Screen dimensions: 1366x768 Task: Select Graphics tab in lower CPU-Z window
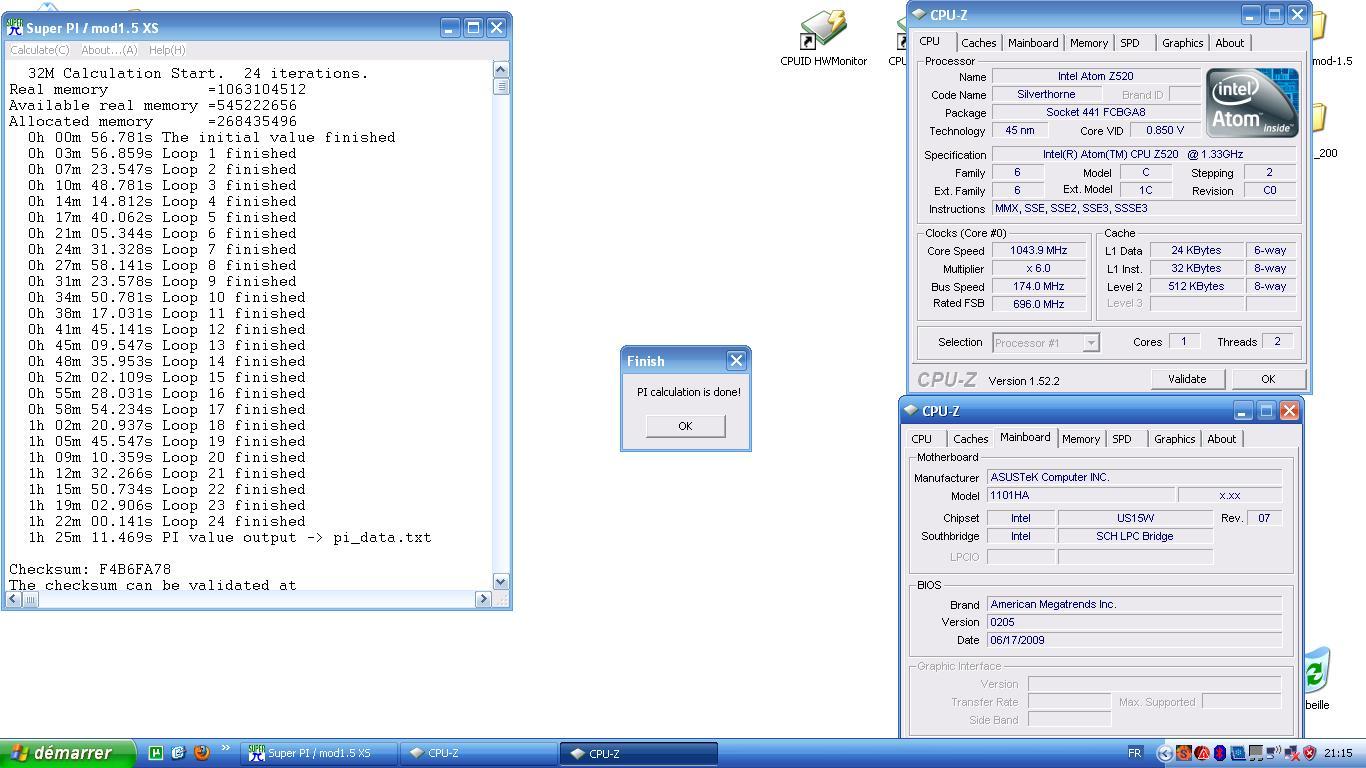1174,439
